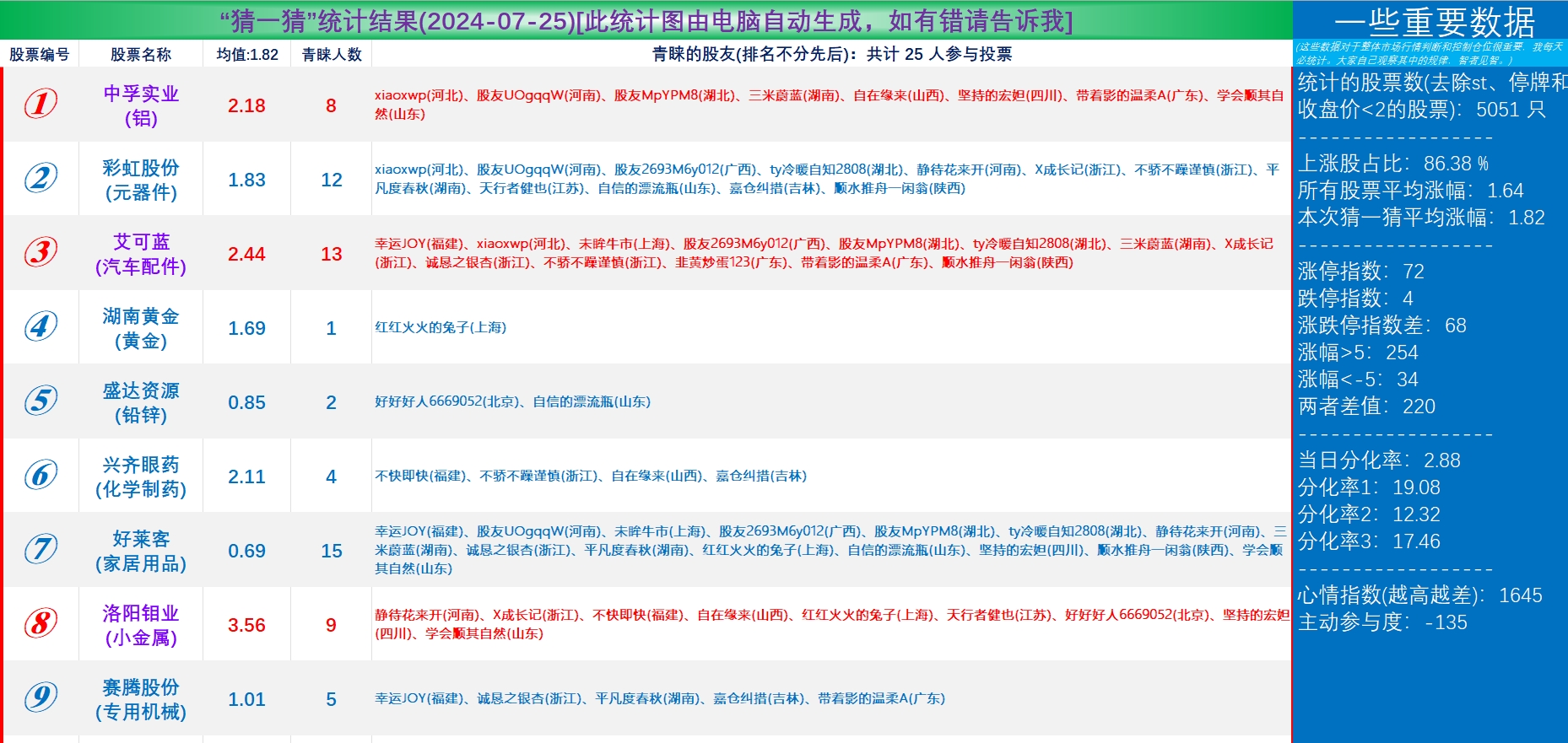Click the voter list for 兴齐眼药

(591, 476)
